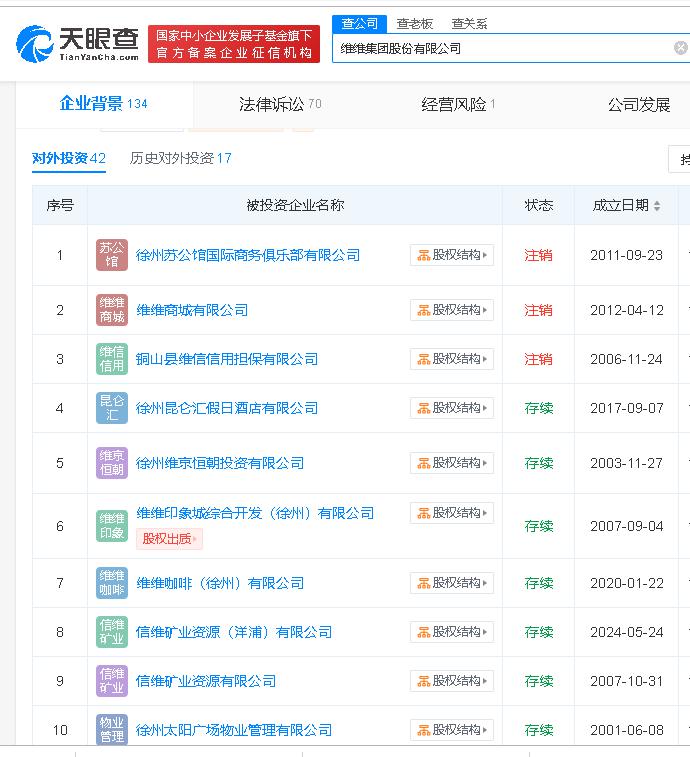Open link 维维印象城综合开发（徐州）有限公司
The image size is (690, 757).
click(x=255, y=513)
